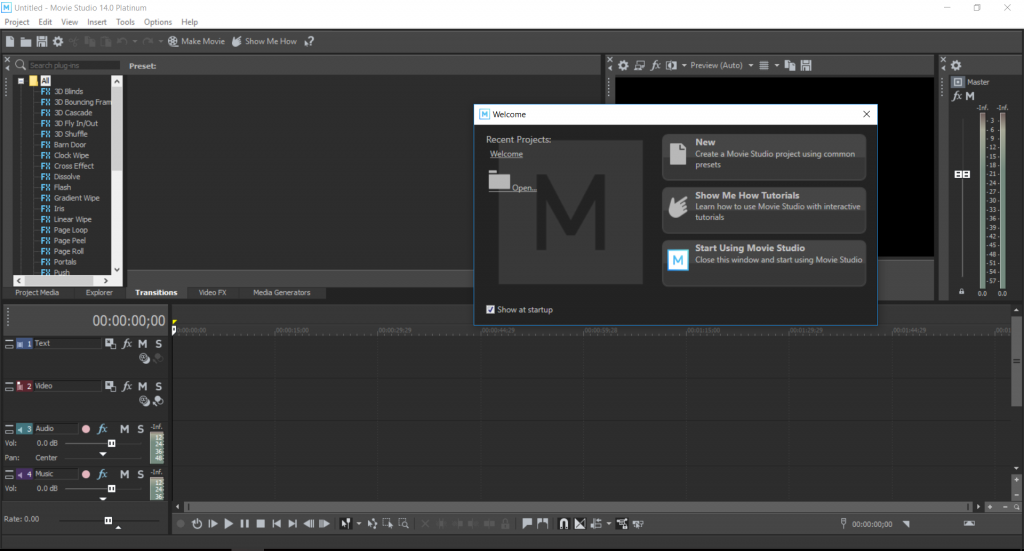Open the Project menu
Viewport: 1024px width, 551px height.
click(x=17, y=22)
